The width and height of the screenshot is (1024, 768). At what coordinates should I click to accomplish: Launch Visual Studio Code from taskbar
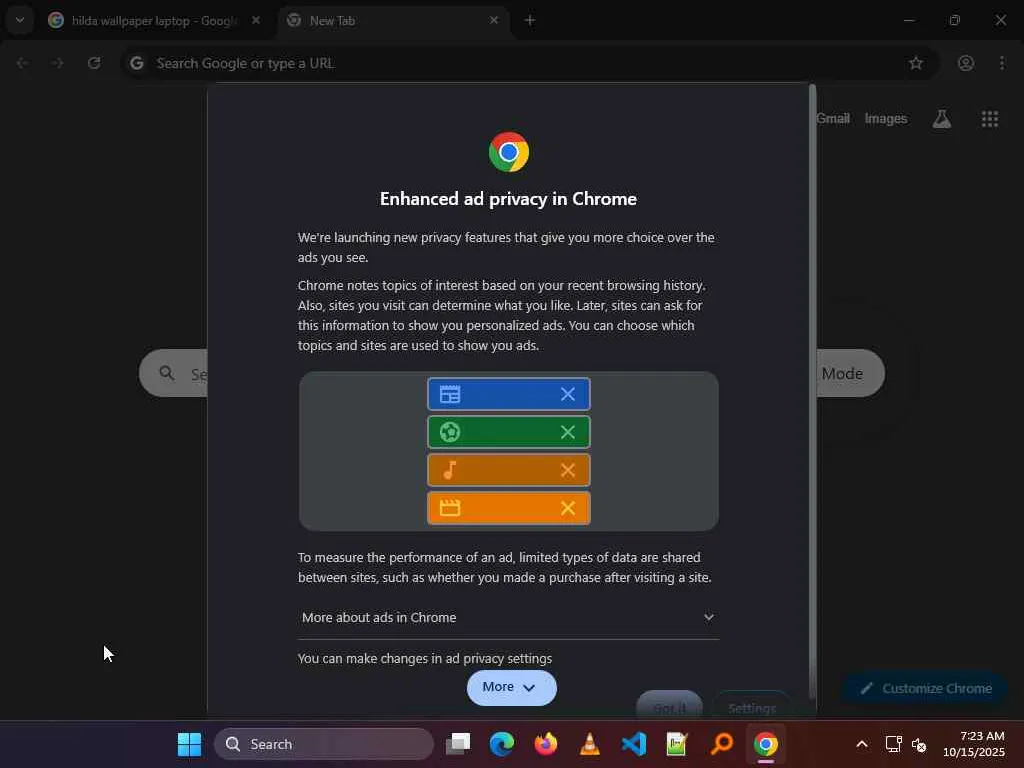pos(633,744)
